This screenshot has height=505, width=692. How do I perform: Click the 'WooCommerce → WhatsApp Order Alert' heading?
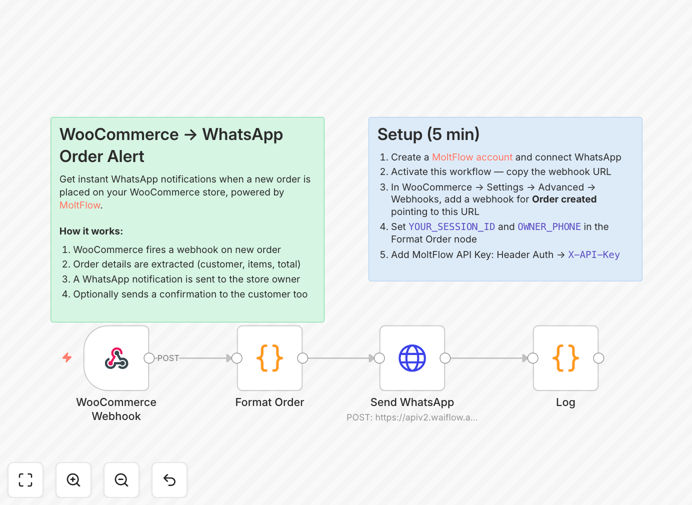171,145
